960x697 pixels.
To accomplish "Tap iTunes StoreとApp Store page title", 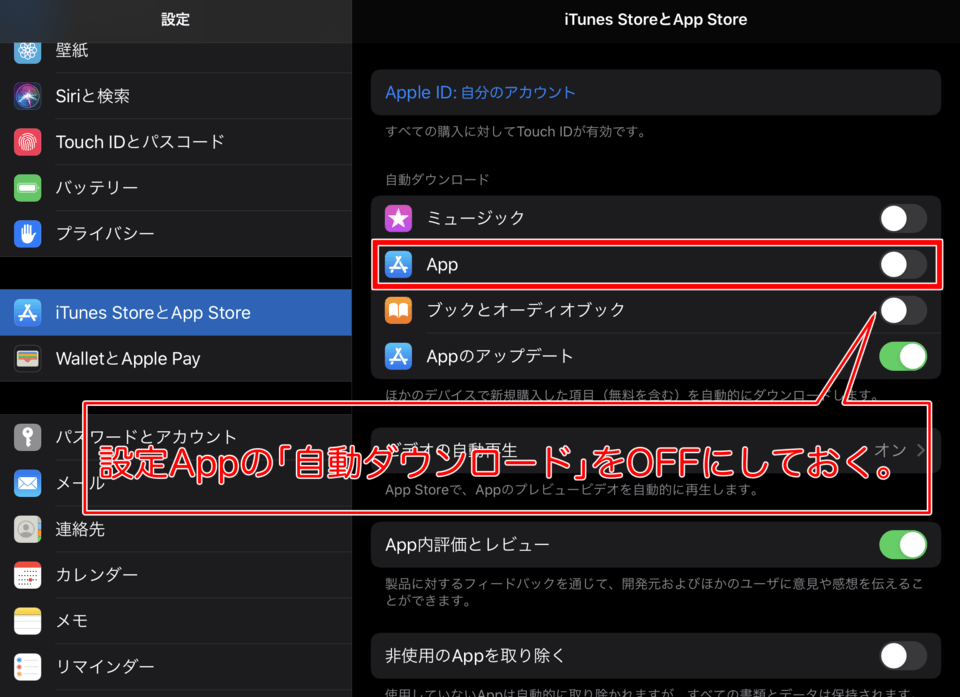I will tap(656, 20).
